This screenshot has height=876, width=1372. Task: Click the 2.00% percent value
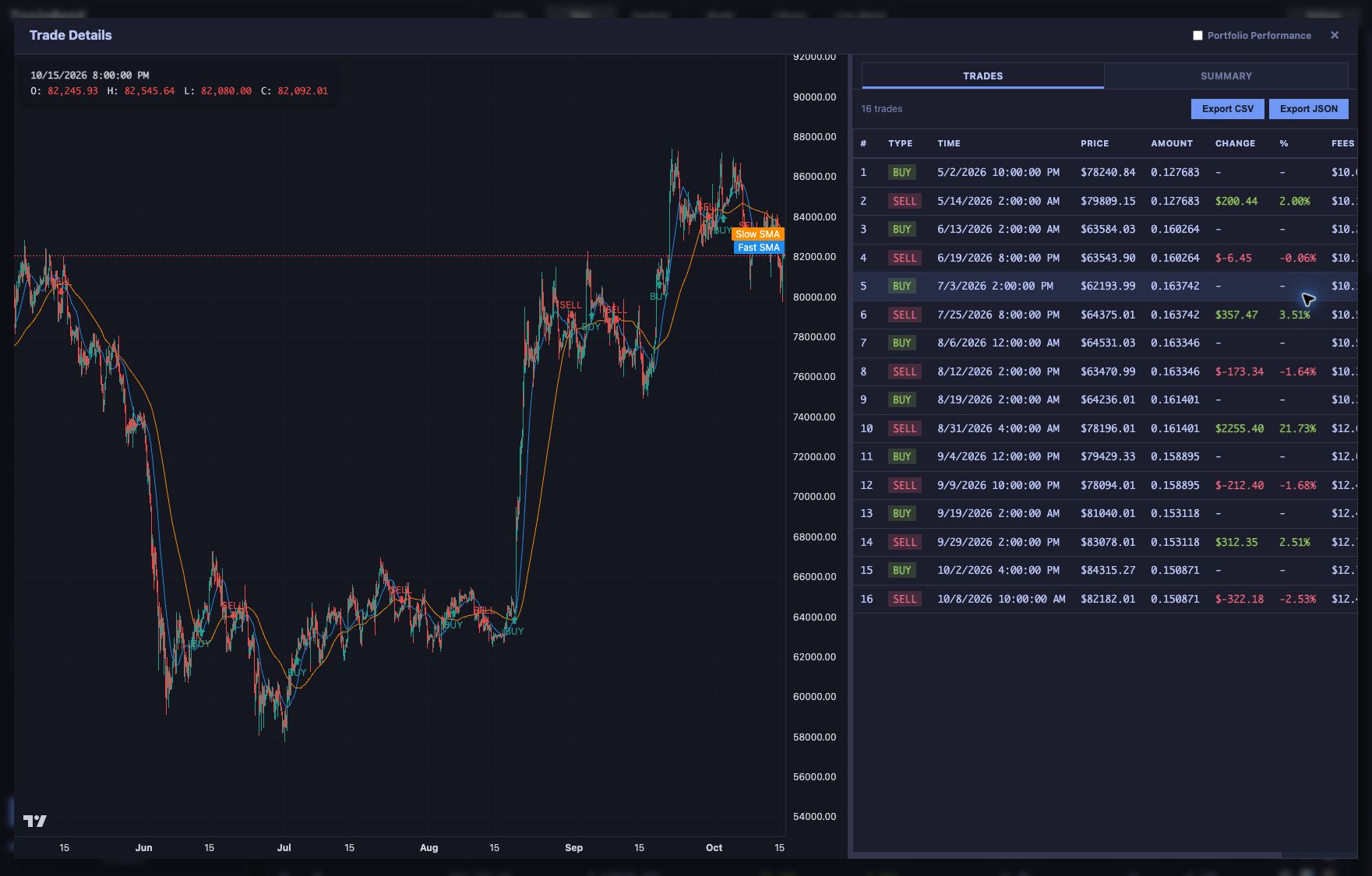pyautogui.click(x=1294, y=201)
